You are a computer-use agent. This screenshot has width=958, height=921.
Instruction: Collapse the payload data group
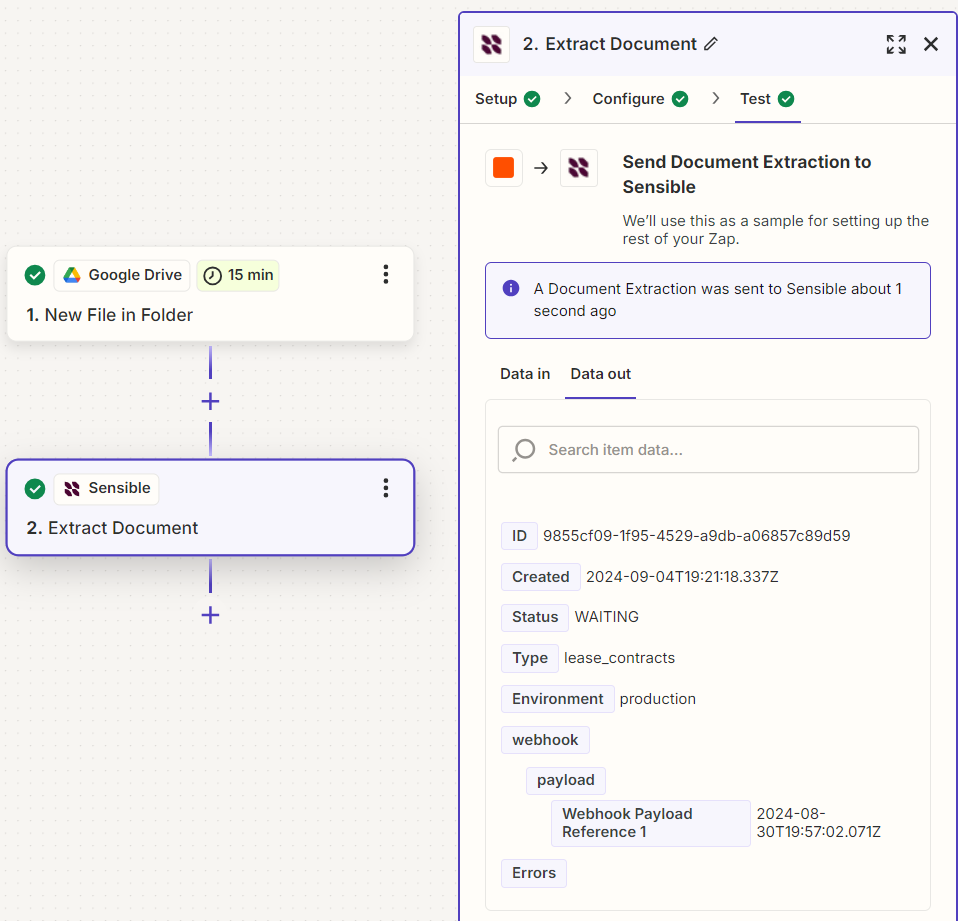(x=566, y=780)
